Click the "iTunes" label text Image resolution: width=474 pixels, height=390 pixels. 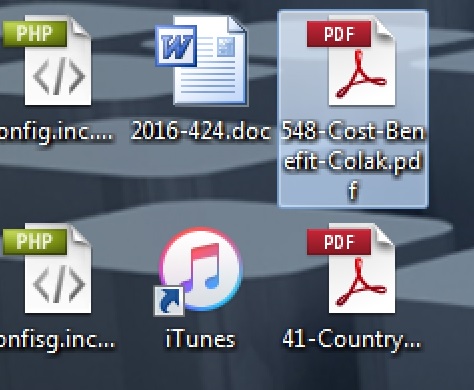201,339
